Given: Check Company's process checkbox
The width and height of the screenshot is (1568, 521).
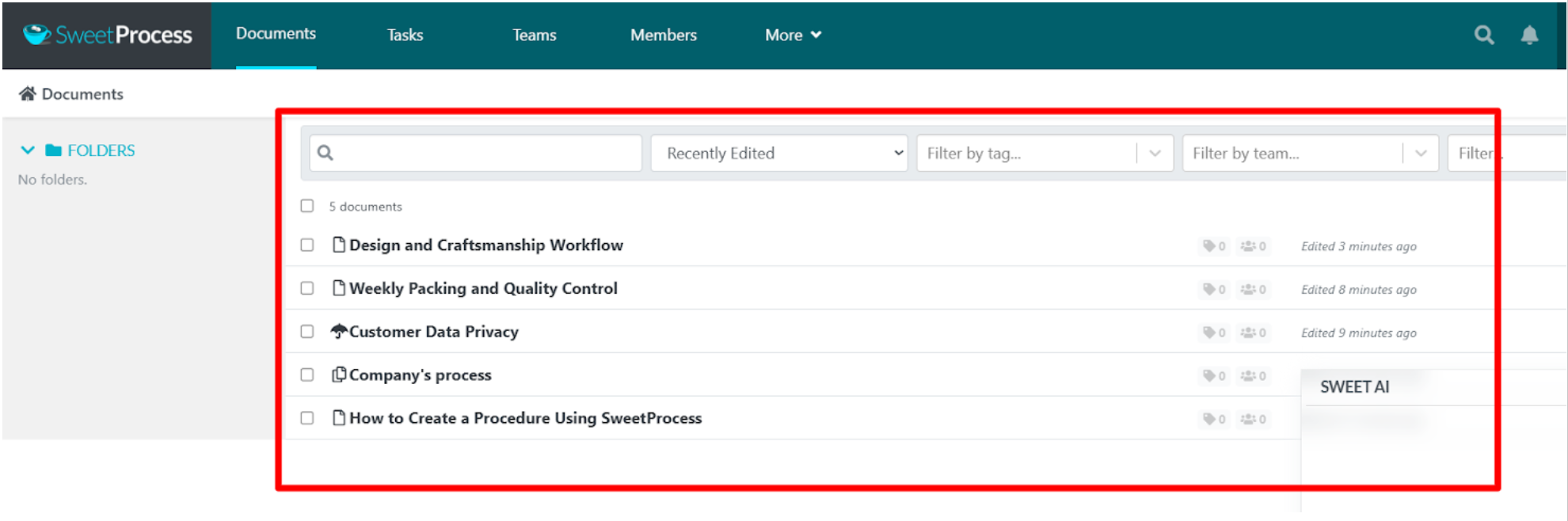Looking at the screenshot, I should coord(307,375).
